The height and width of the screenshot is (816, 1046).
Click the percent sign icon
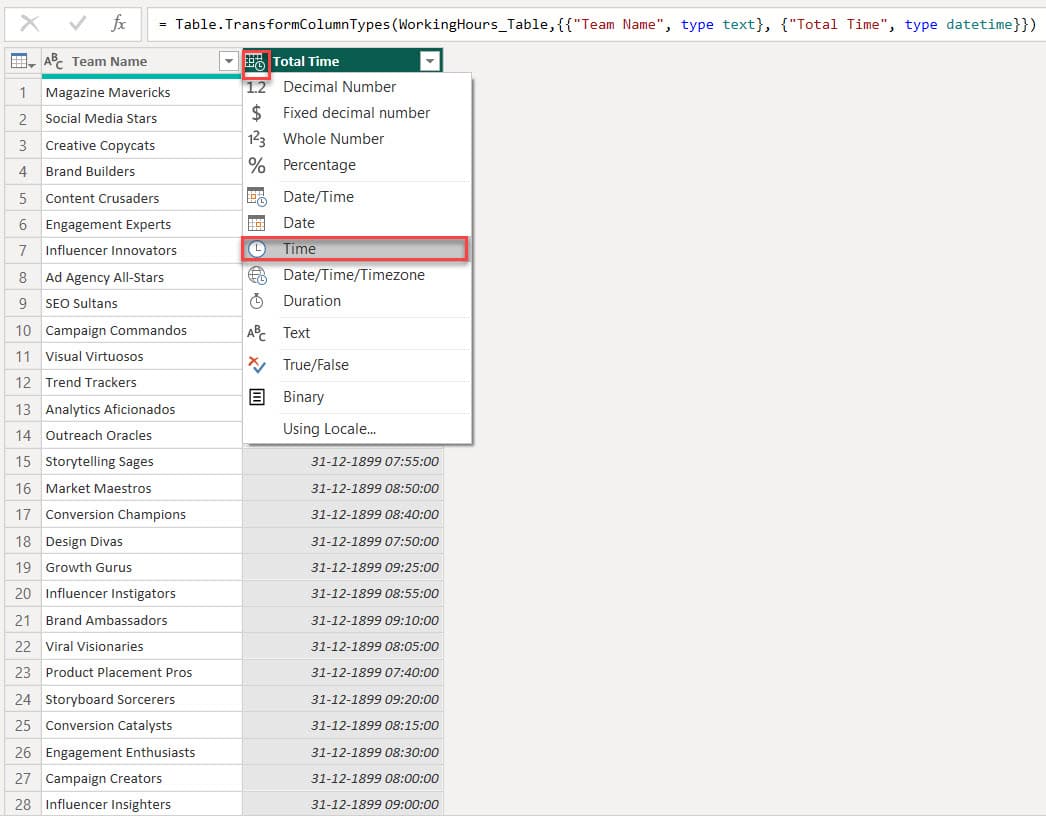point(257,165)
